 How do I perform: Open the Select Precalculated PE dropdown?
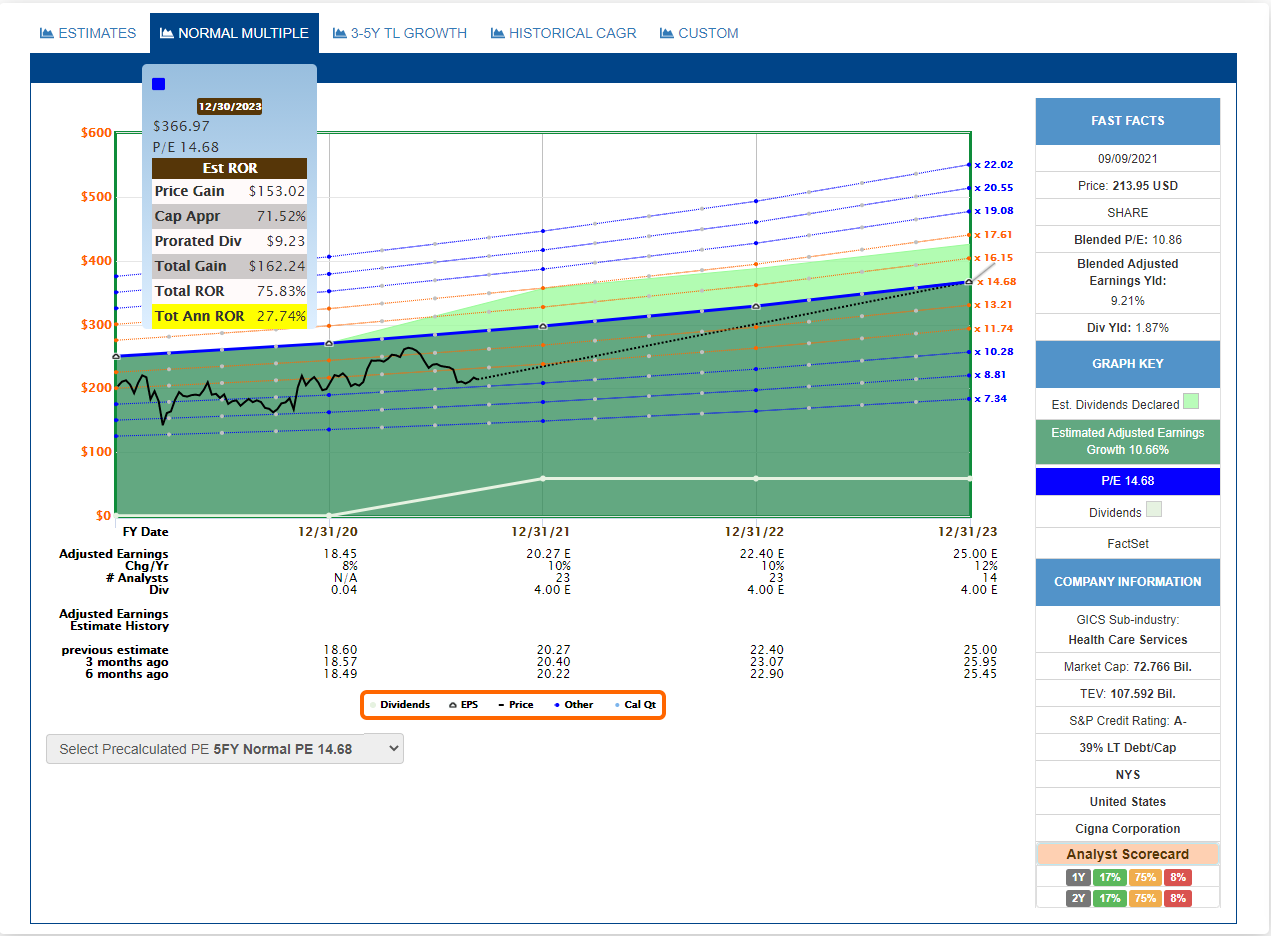225,748
